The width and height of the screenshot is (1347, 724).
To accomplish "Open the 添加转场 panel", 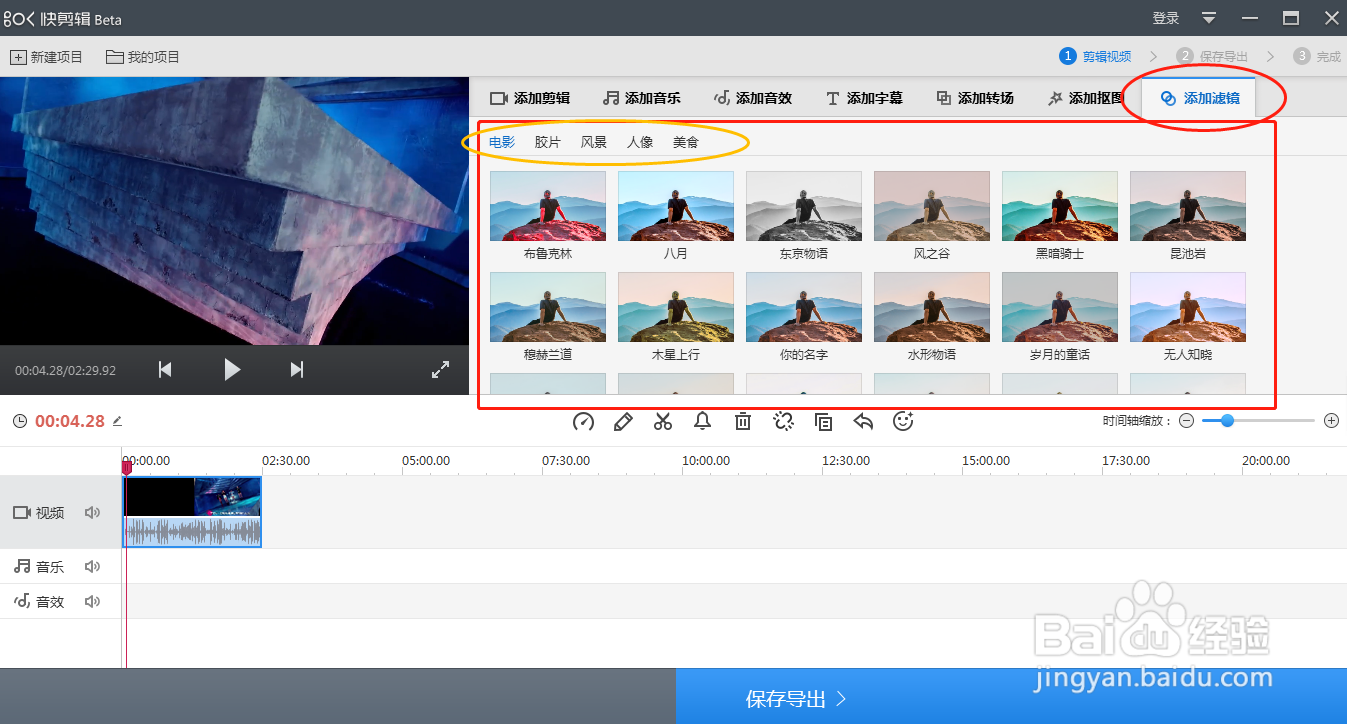I will tap(975, 97).
